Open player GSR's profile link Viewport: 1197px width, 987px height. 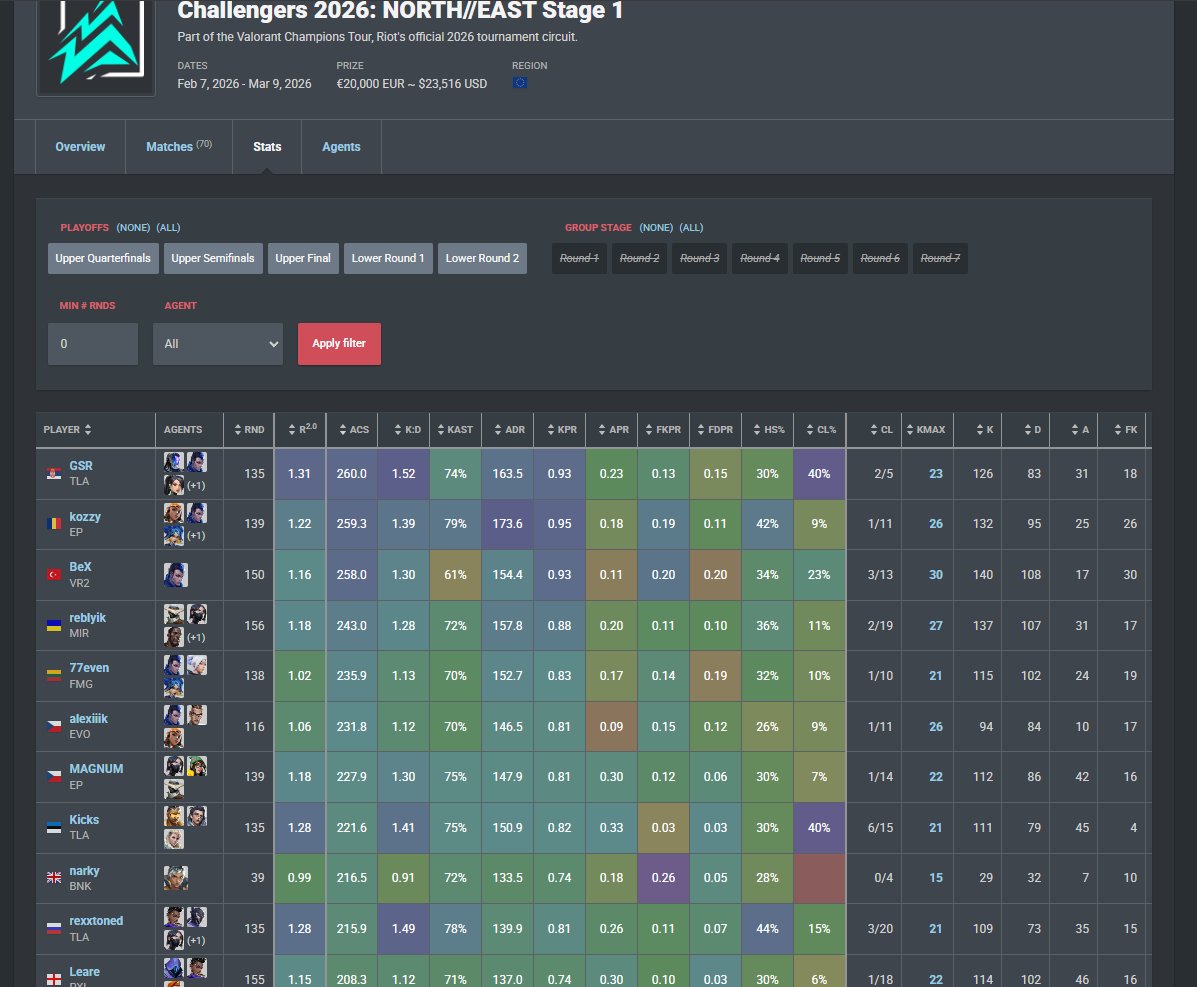(x=81, y=466)
